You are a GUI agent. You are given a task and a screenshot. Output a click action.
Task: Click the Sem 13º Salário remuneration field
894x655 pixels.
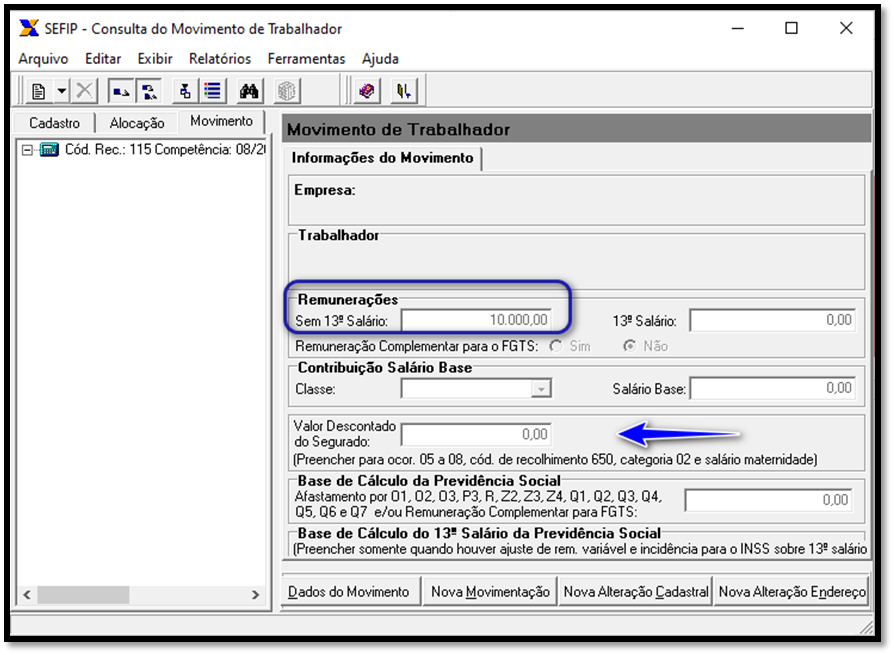tap(476, 320)
